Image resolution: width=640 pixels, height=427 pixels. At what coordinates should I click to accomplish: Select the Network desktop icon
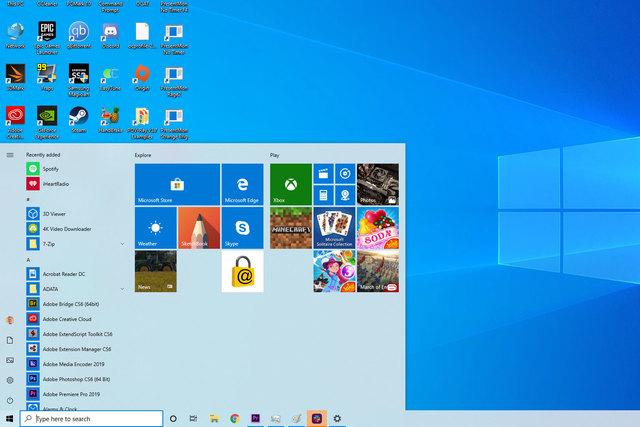pos(16,35)
